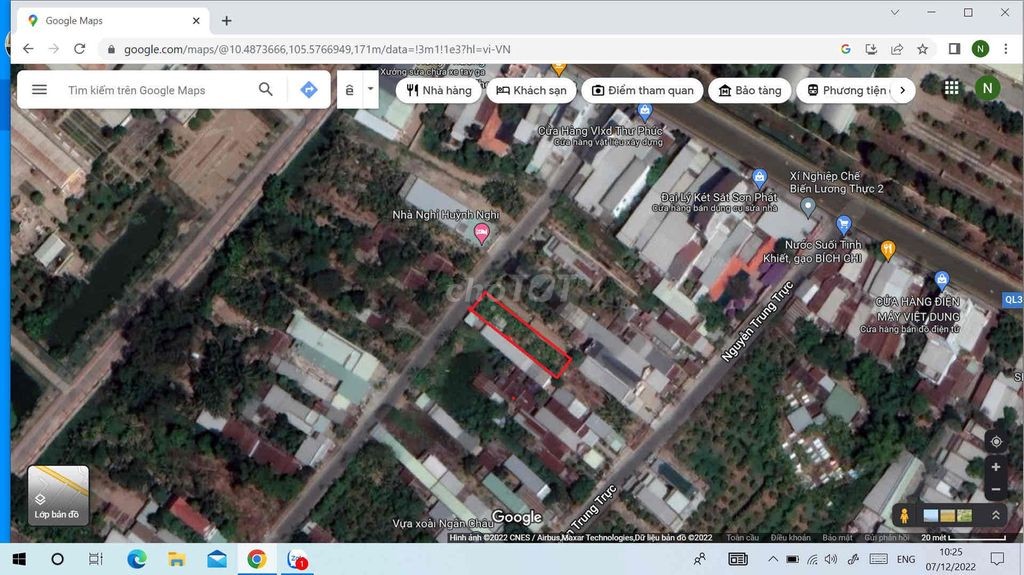Expand more category chips with the arrow
This screenshot has height=575, width=1024.
tap(903, 90)
